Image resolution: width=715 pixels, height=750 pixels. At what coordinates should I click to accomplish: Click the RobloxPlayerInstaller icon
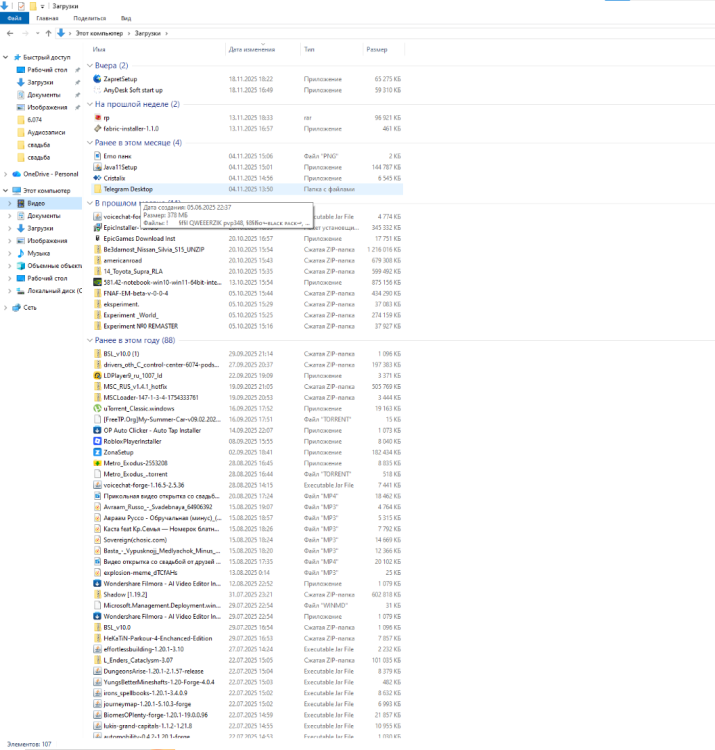[x=98, y=441]
